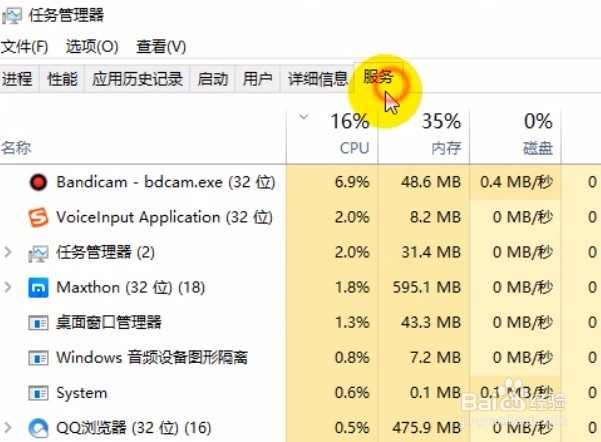Click the 8.2 MB memory value
Image resolution: width=601 pixels, height=442 pixels.
click(435, 217)
